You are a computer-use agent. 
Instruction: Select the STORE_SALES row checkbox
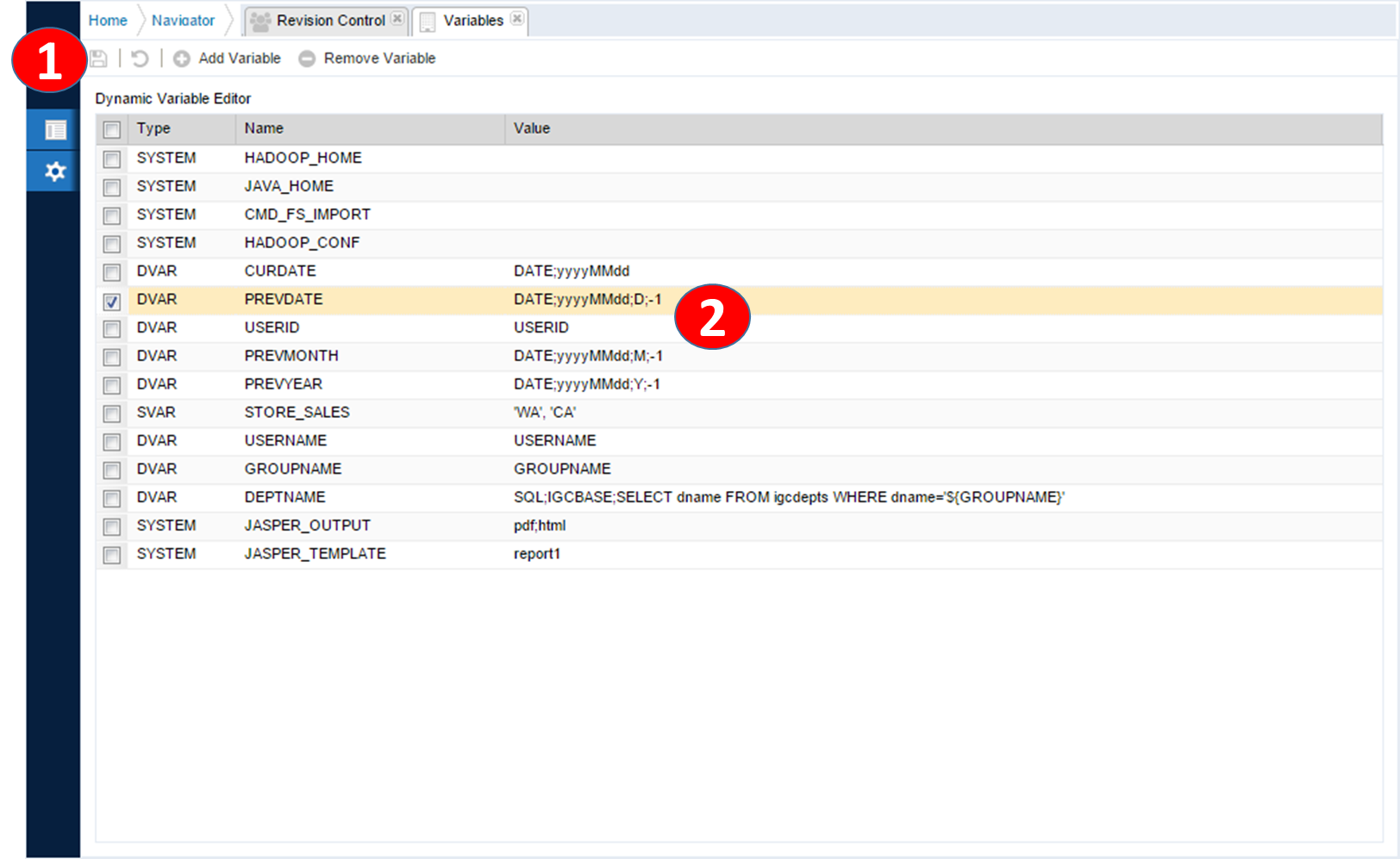pos(112,414)
